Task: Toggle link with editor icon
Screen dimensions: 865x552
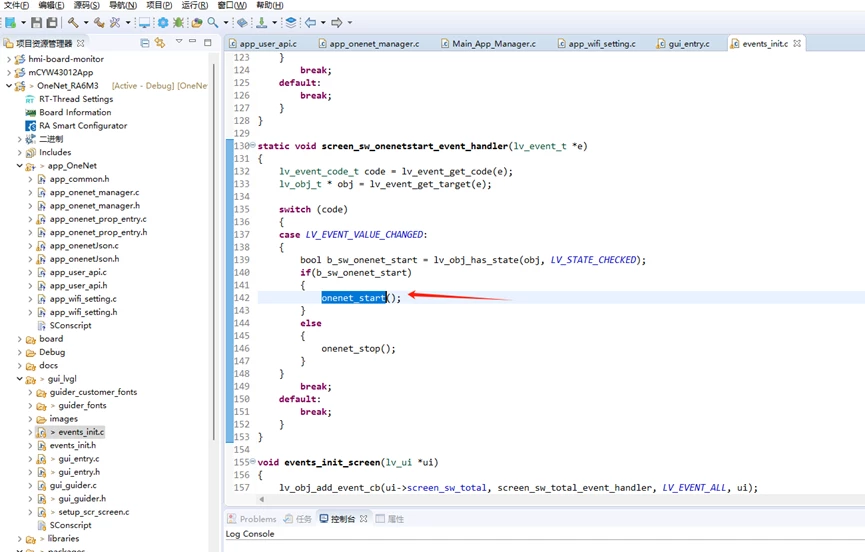Action: [x=160, y=42]
